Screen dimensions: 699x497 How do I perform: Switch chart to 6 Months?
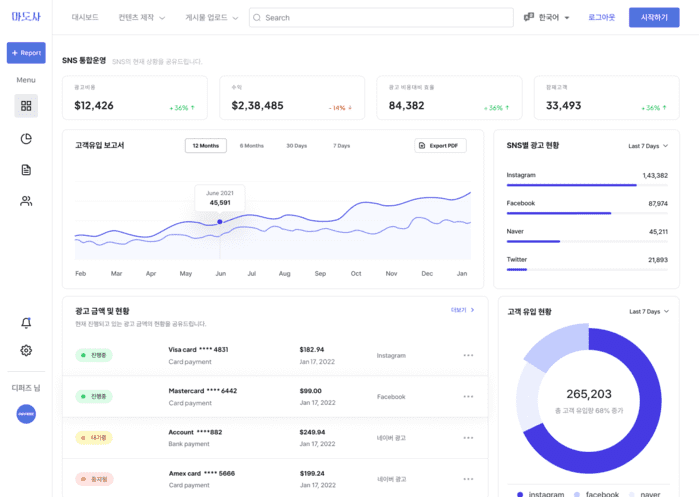pyautogui.click(x=252, y=146)
